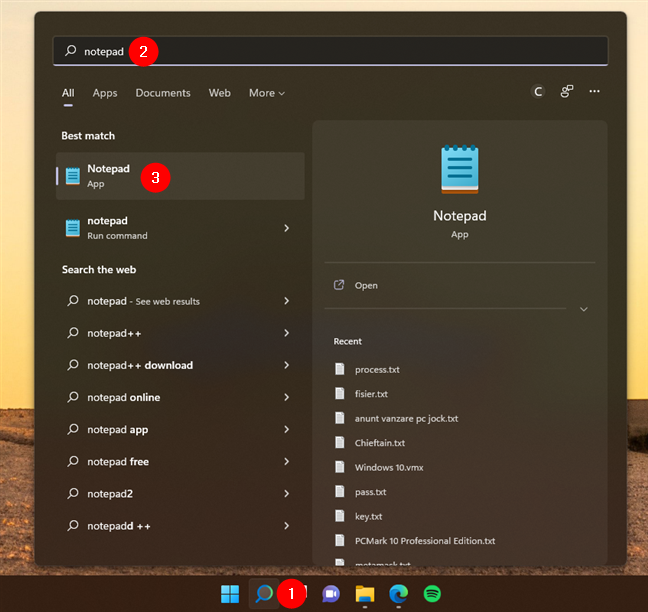
Task: Switch to the Documents tab
Action: 163,93
